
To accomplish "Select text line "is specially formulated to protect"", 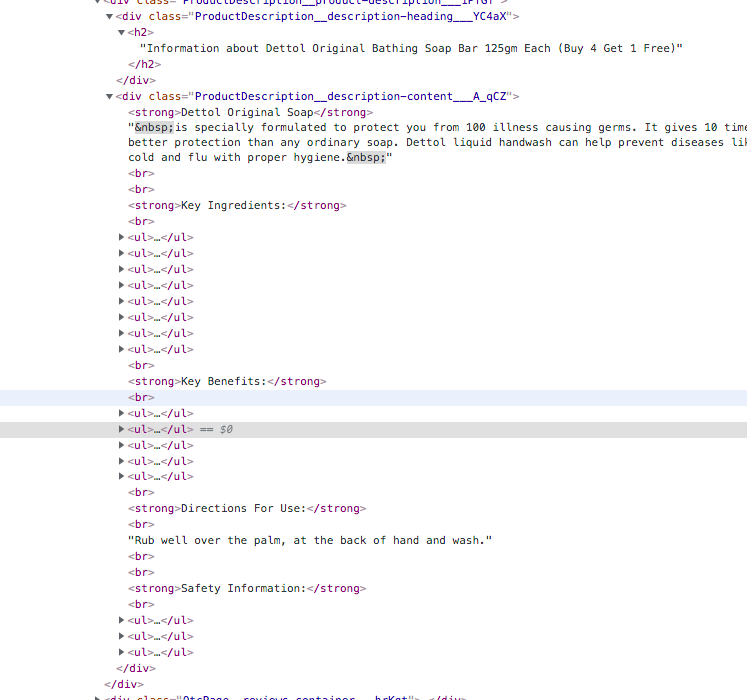I will click(x=437, y=128).
